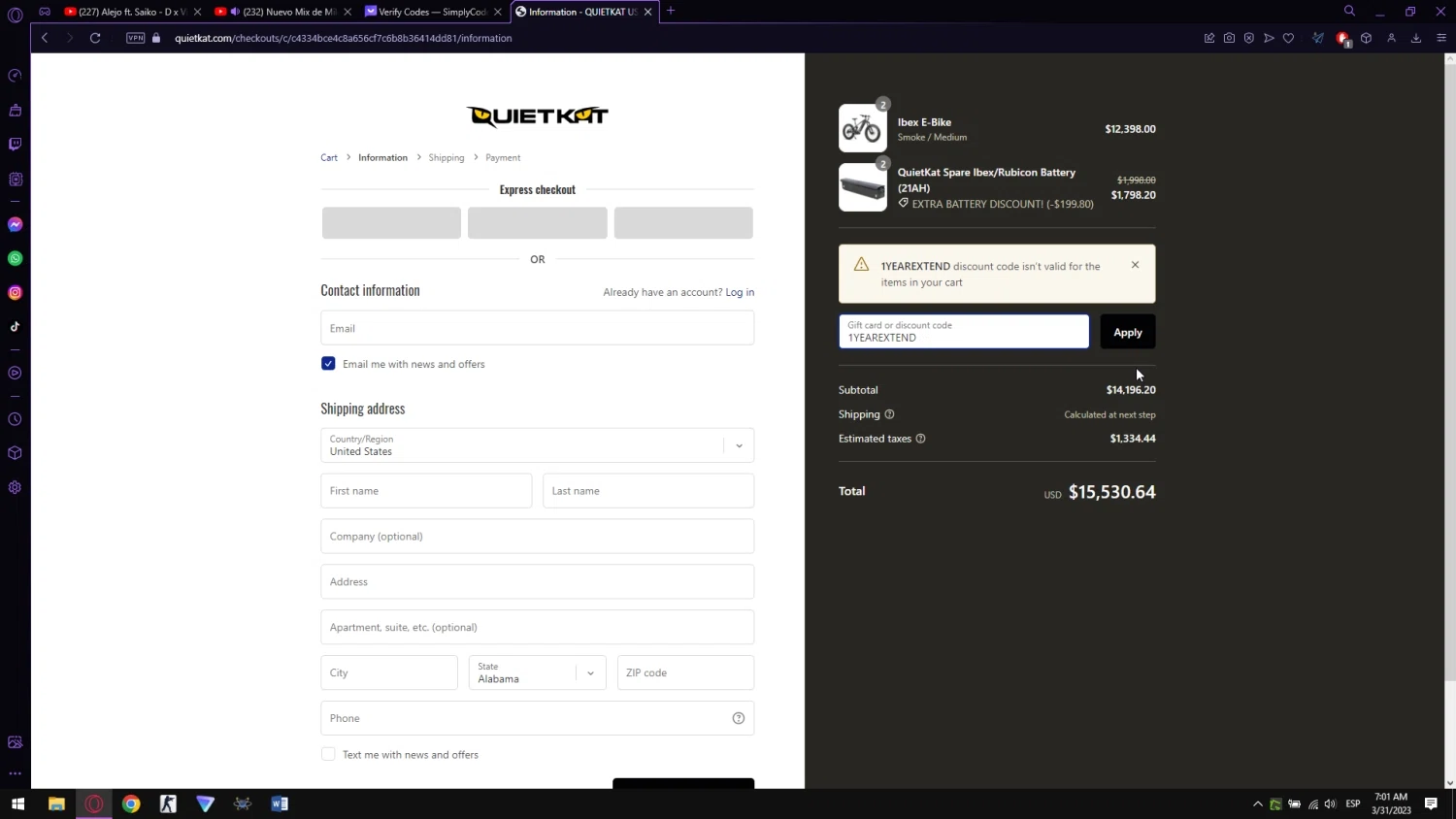Open the extensions cube icon in toolbar

coord(1366,38)
